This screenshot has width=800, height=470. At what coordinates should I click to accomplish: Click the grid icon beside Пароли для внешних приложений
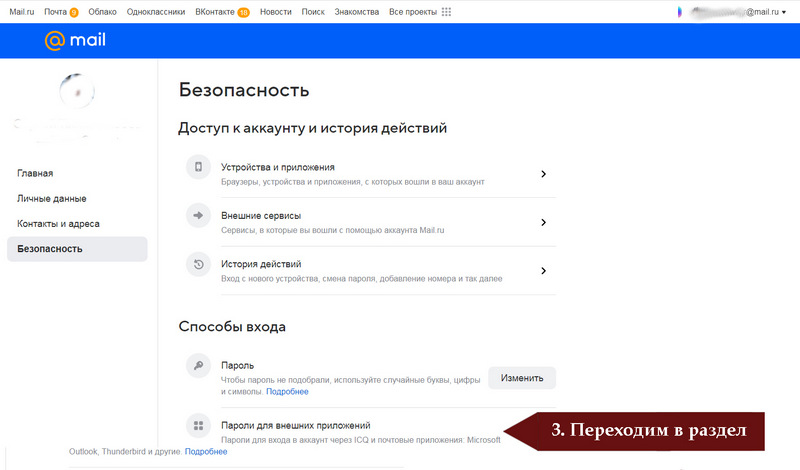click(199, 426)
